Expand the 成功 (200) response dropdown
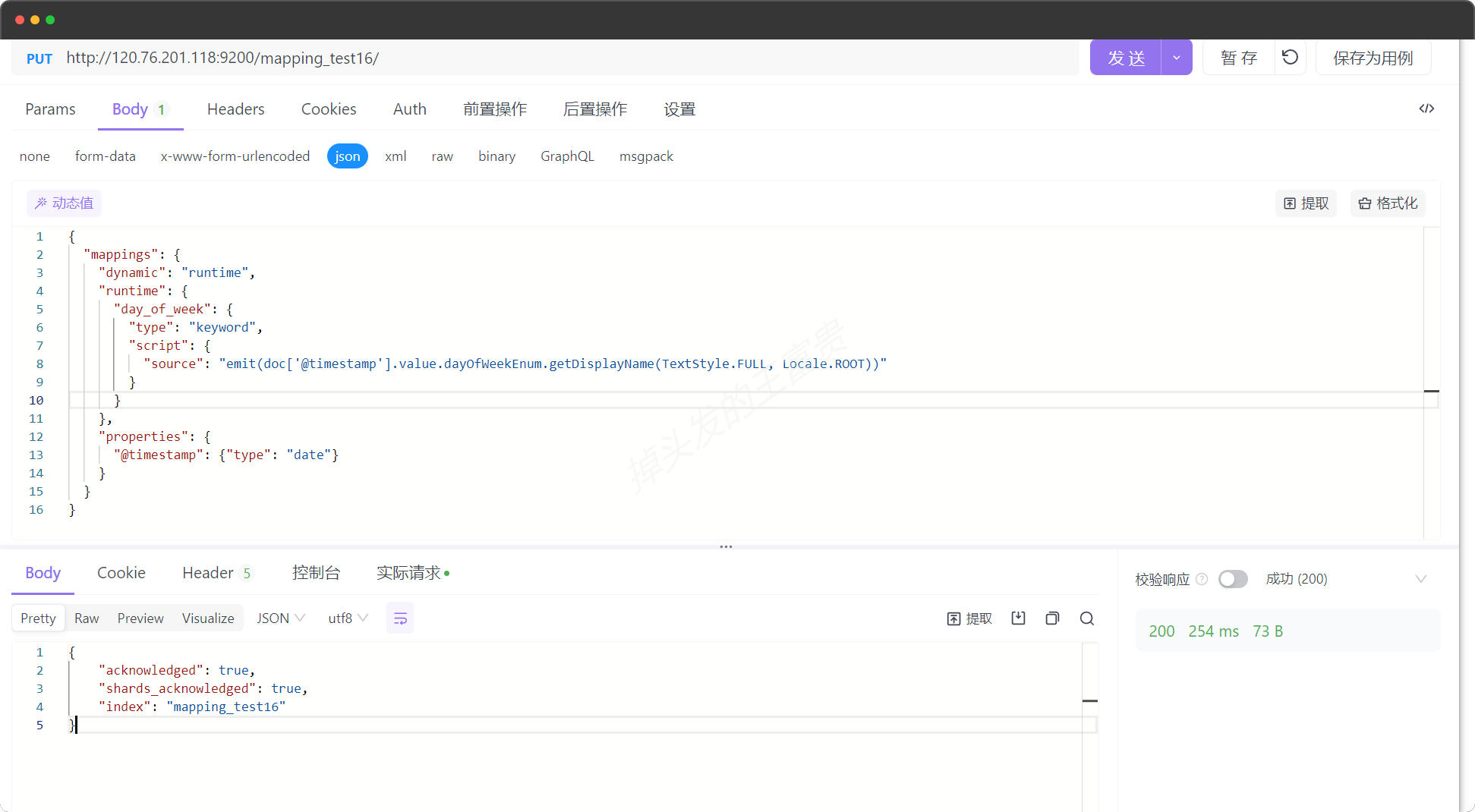This screenshot has width=1475, height=812. pos(1421,579)
